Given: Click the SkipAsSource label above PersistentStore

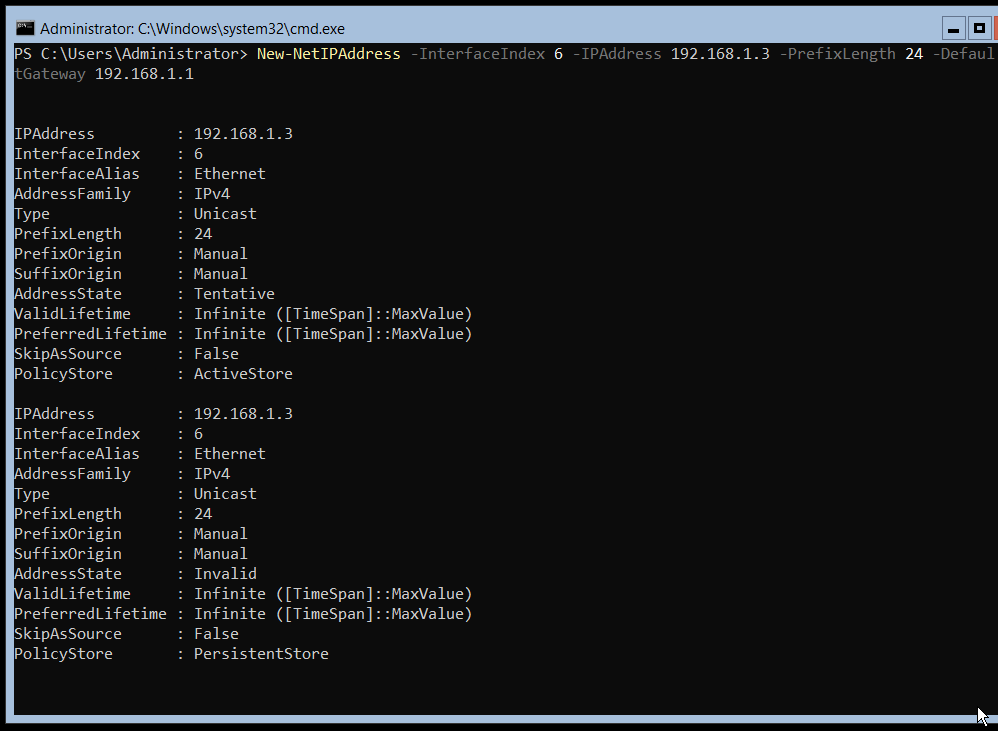Looking at the screenshot, I should click(x=68, y=634).
